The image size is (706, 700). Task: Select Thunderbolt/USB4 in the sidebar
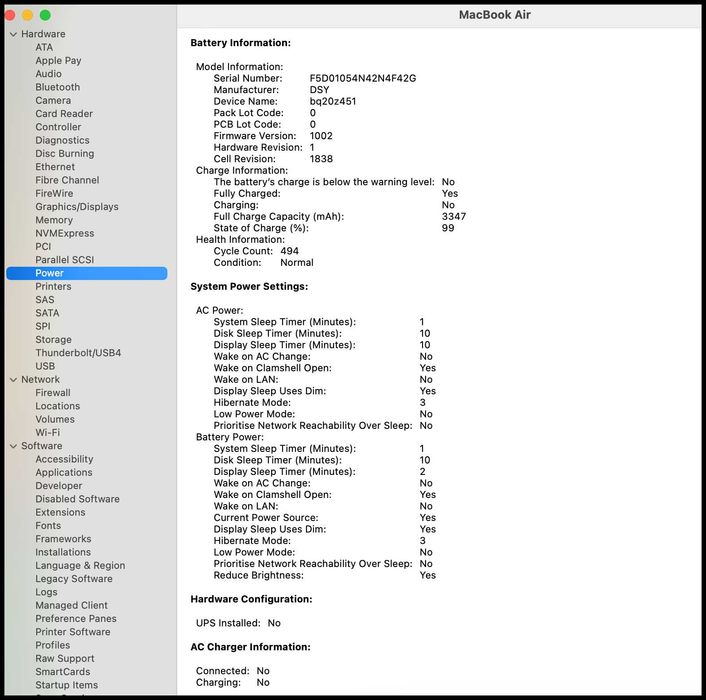[x=78, y=353]
